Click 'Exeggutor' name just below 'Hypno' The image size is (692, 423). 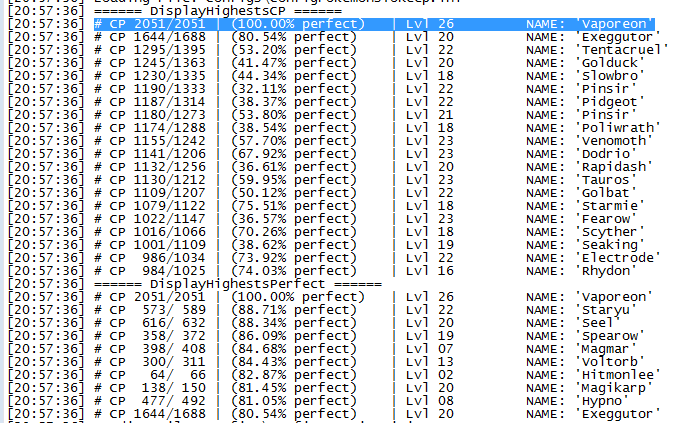618,415
